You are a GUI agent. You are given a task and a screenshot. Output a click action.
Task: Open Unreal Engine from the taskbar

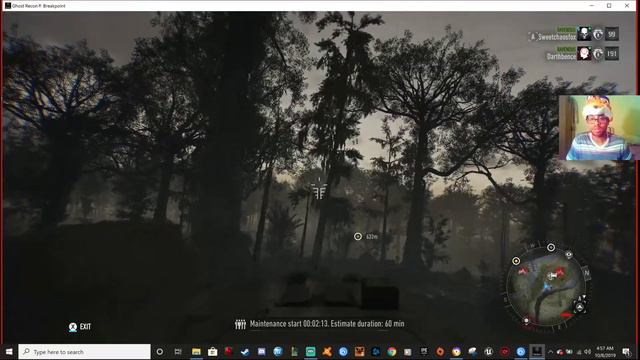tap(489, 351)
